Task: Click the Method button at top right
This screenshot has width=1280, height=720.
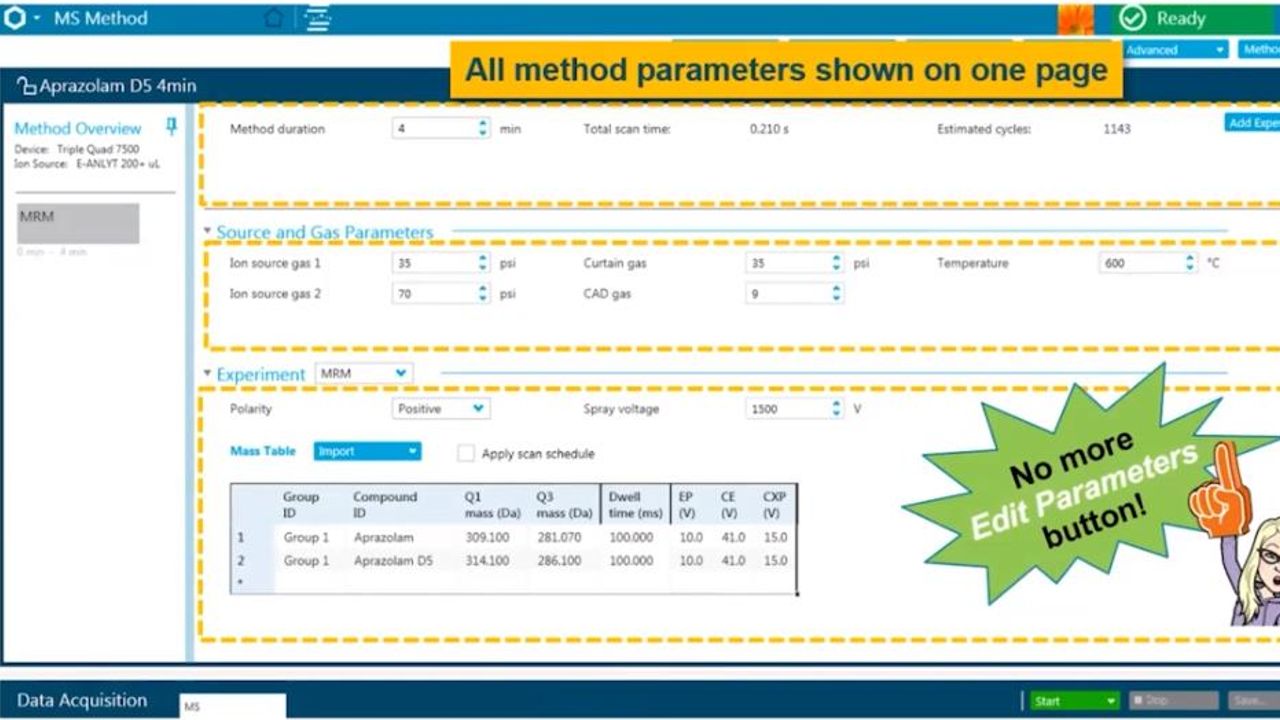Action: (x=1260, y=49)
